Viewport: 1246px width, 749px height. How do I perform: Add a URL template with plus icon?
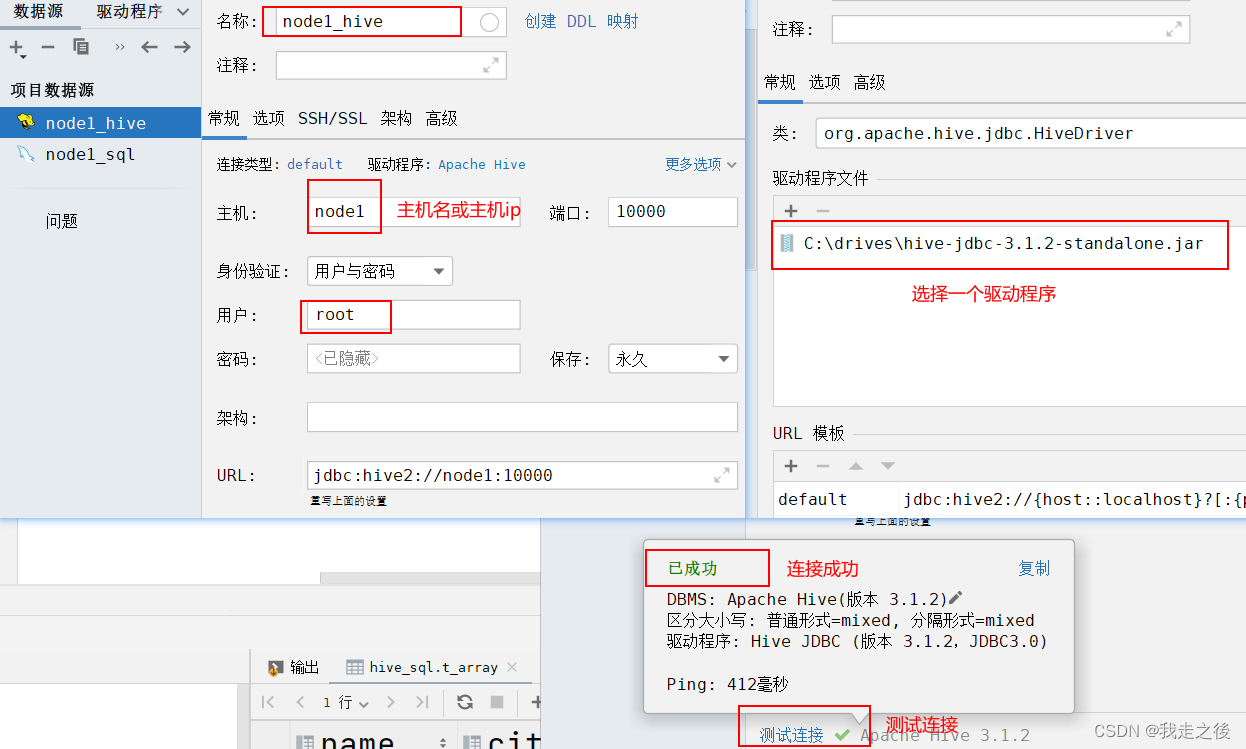790,466
